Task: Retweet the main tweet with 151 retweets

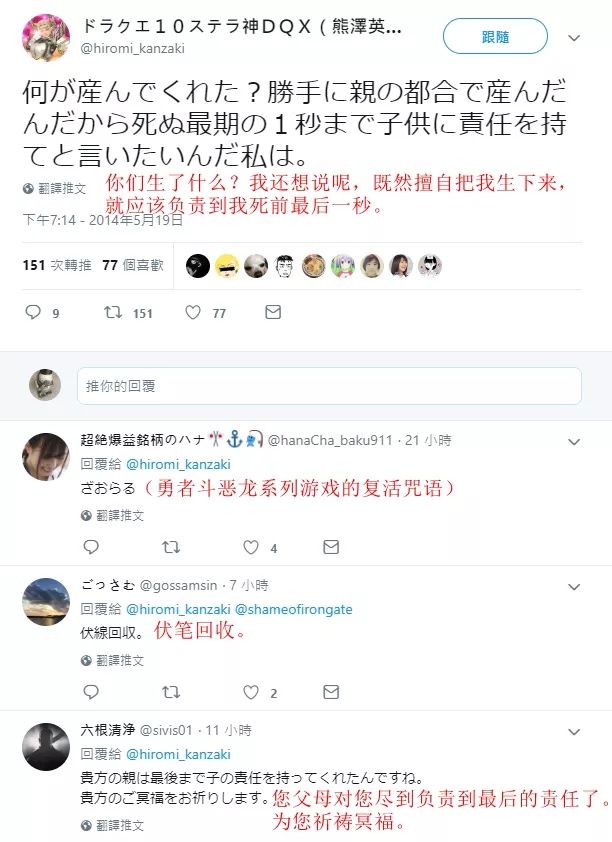Action: click(x=113, y=312)
